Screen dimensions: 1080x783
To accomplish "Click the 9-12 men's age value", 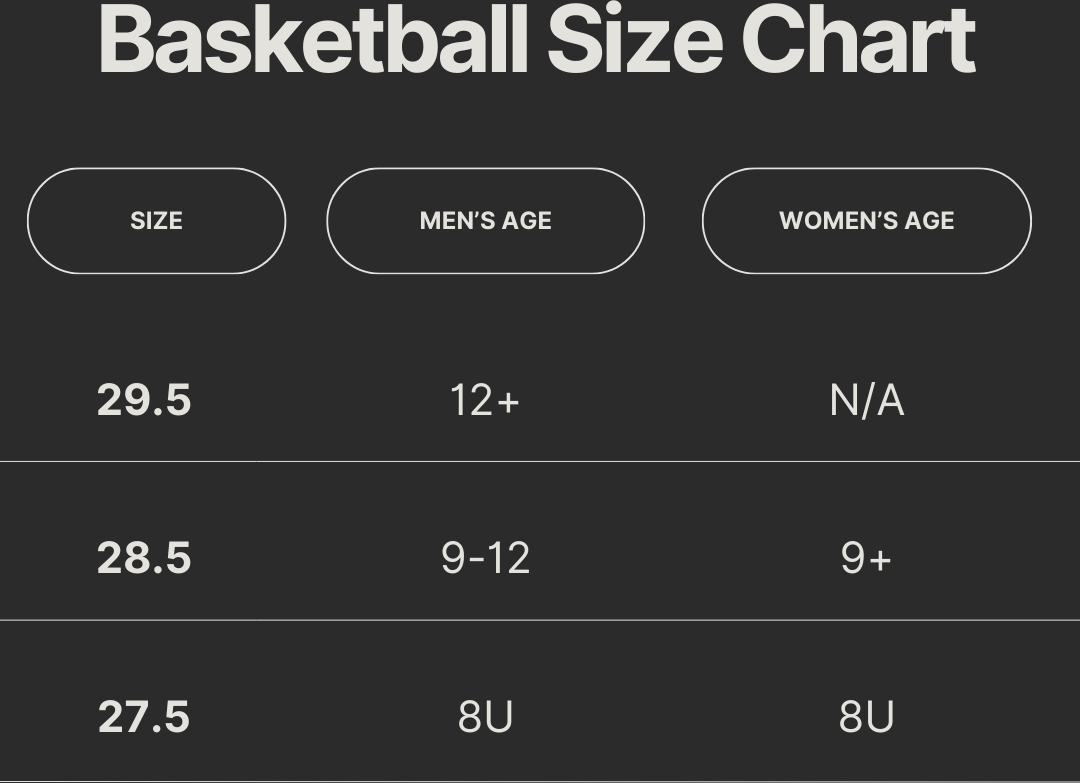I will click(x=485, y=558).
